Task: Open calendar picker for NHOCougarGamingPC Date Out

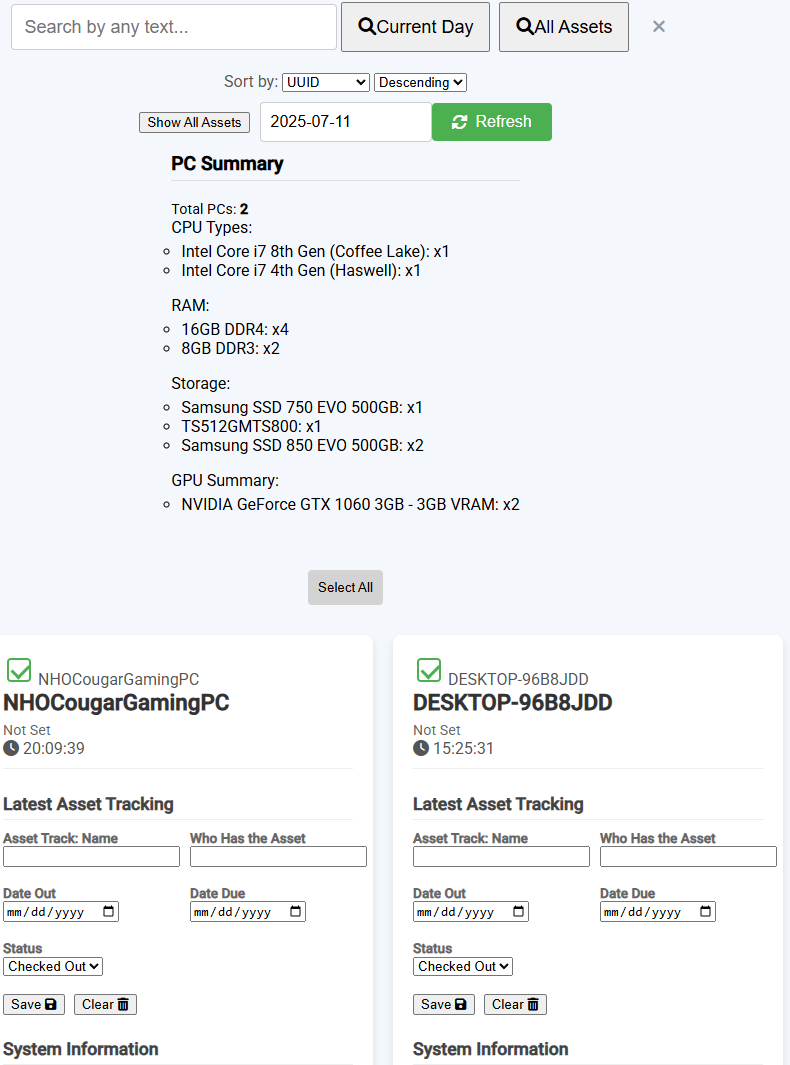Action: (x=107, y=911)
